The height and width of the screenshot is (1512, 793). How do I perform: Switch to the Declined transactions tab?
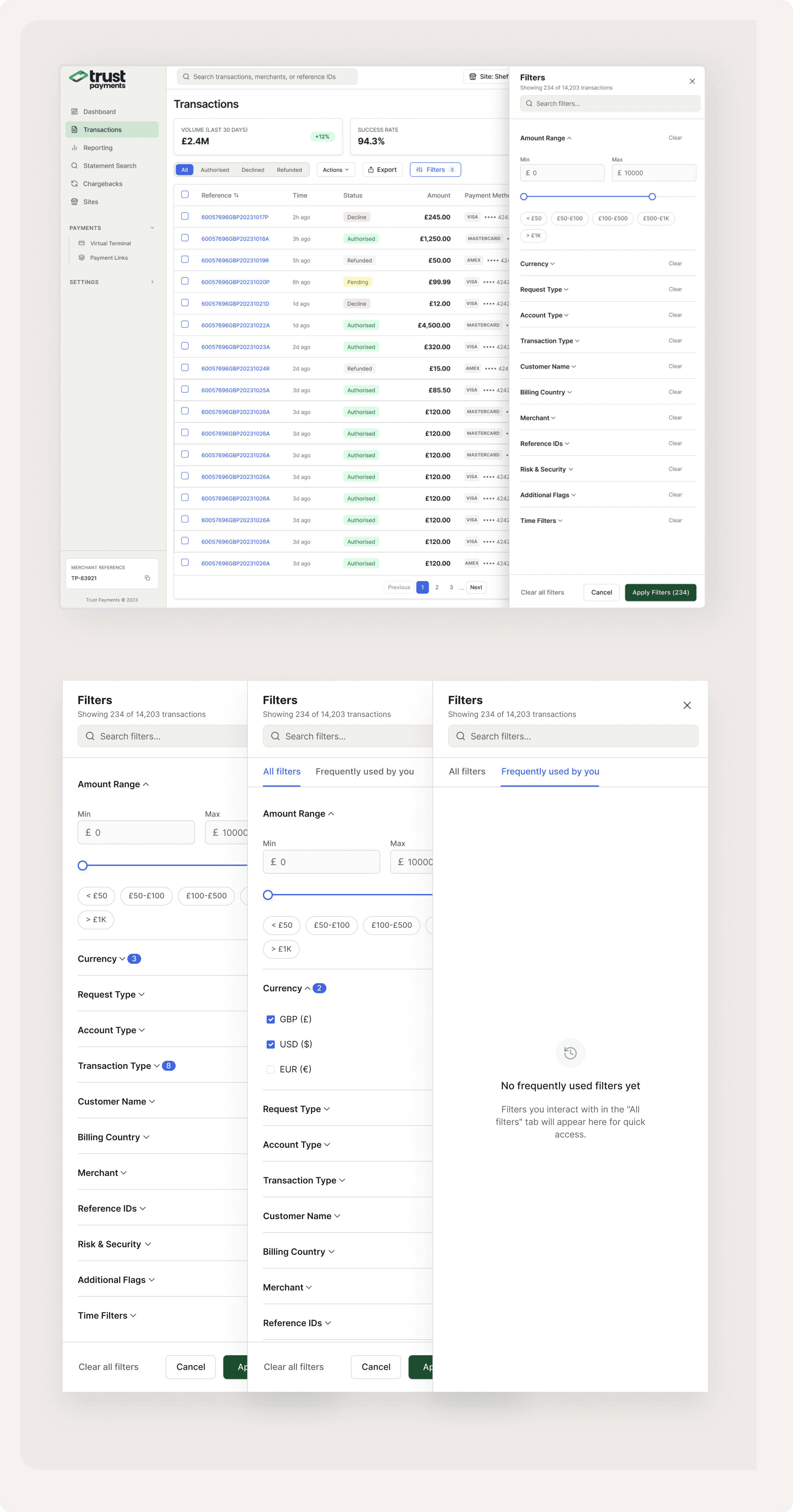point(253,170)
